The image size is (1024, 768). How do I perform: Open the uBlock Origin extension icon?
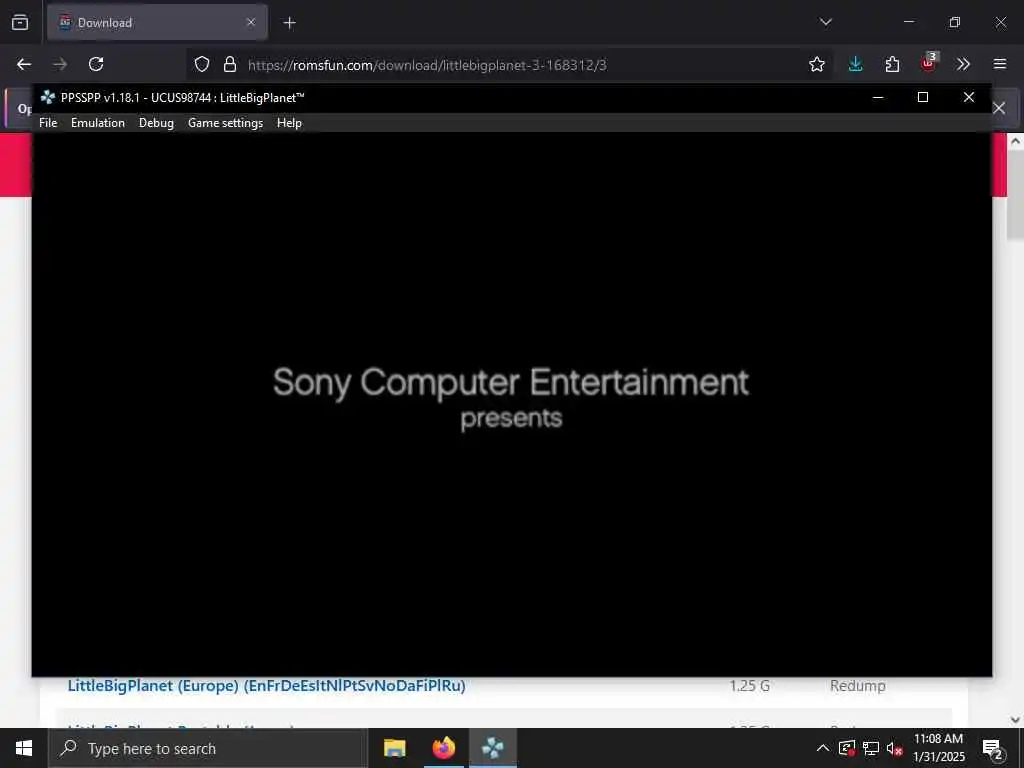[x=929, y=63]
